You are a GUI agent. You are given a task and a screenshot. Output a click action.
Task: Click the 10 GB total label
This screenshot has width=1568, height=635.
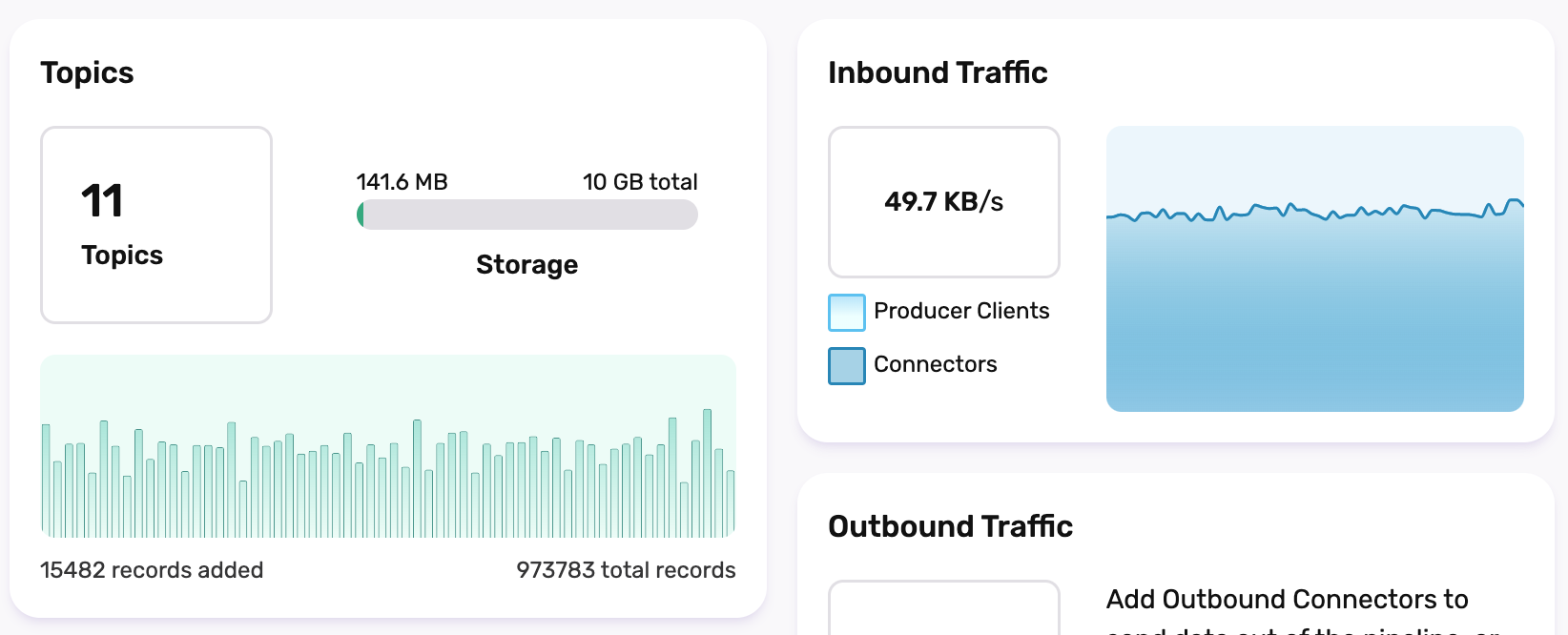tap(640, 181)
